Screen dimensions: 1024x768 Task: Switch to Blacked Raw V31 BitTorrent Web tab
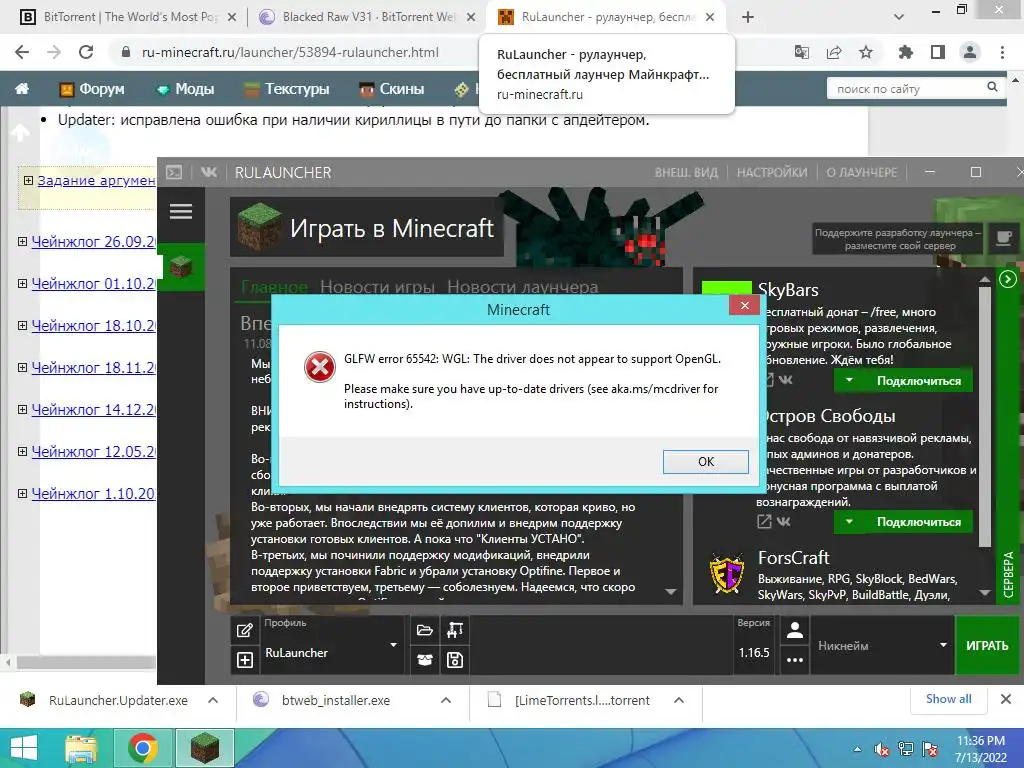click(x=367, y=17)
